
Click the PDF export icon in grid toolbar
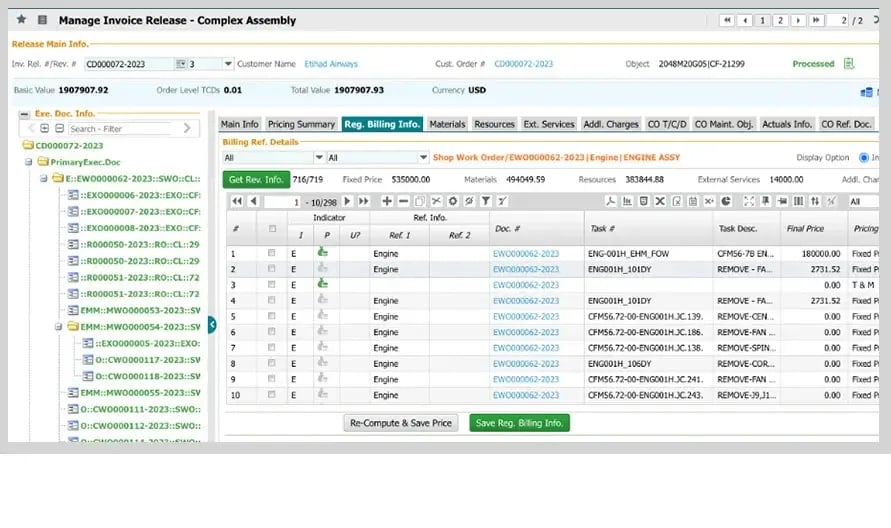pos(611,201)
